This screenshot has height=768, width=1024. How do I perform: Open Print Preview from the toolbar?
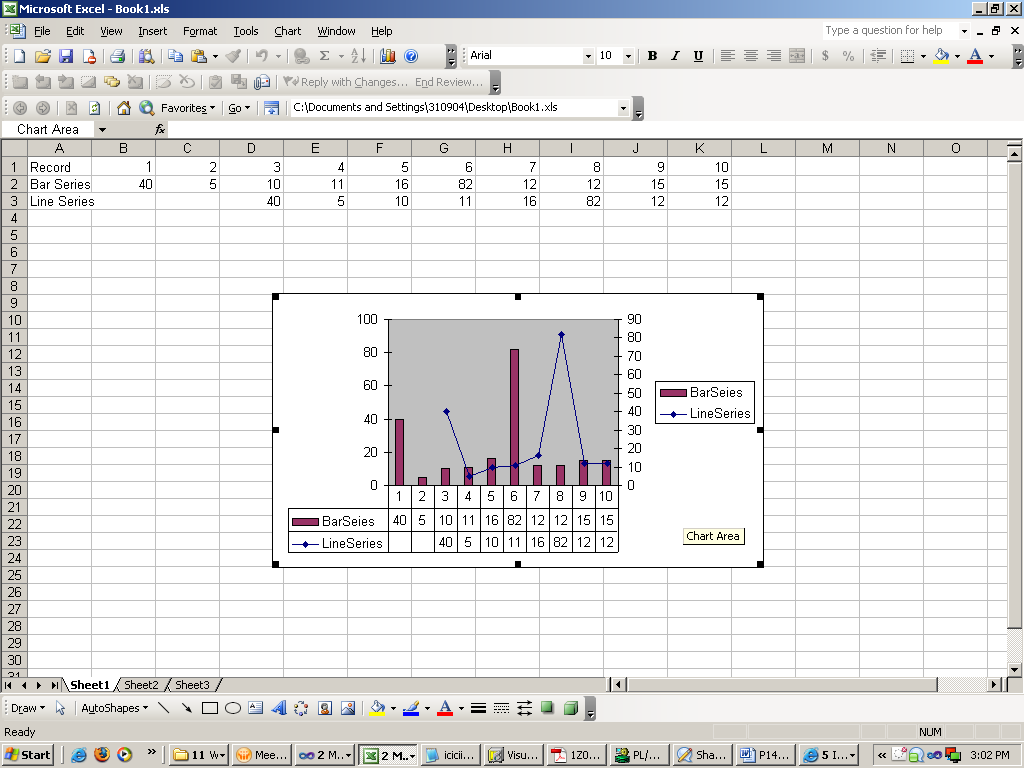pos(146,56)
